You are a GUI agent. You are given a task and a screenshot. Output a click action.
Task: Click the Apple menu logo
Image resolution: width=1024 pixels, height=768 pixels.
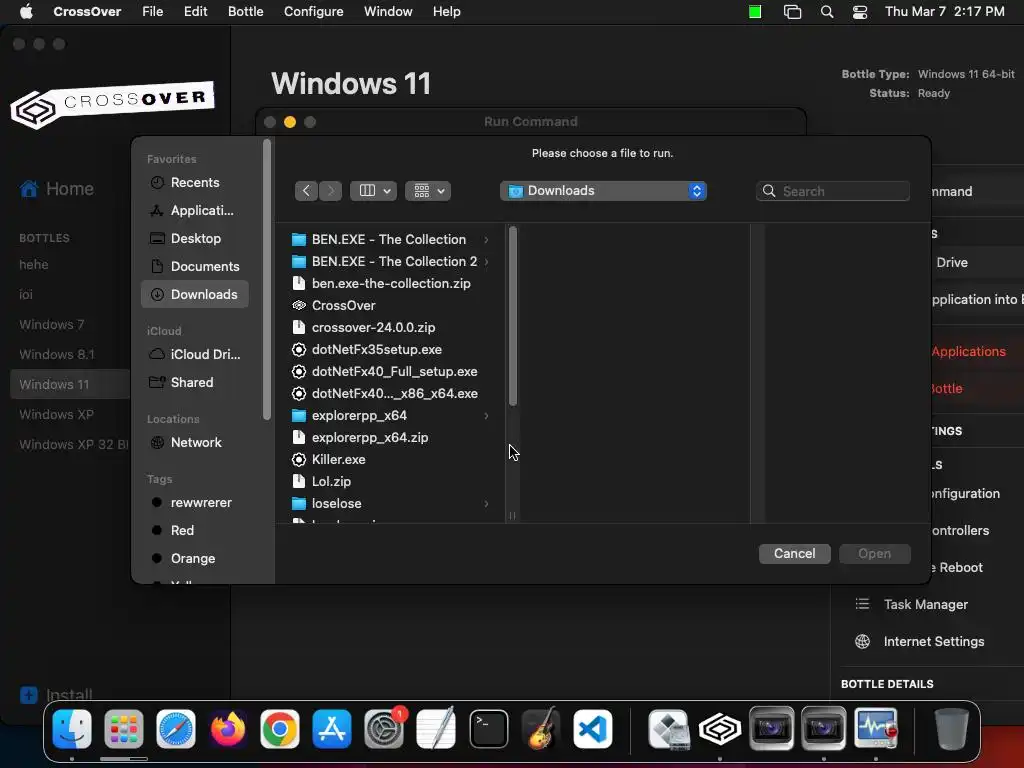click(x=26, y=11)
